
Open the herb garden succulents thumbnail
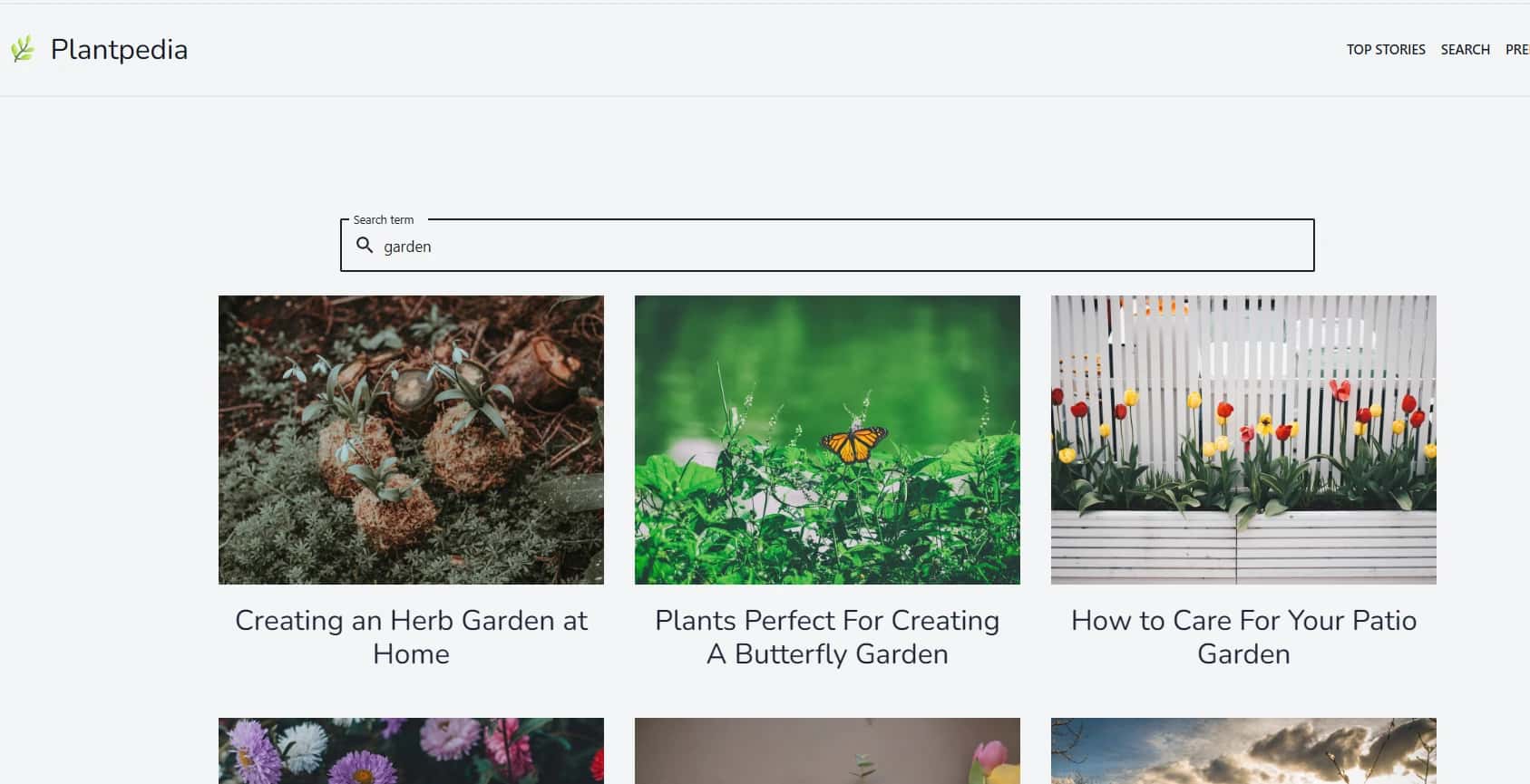point(411,440)
